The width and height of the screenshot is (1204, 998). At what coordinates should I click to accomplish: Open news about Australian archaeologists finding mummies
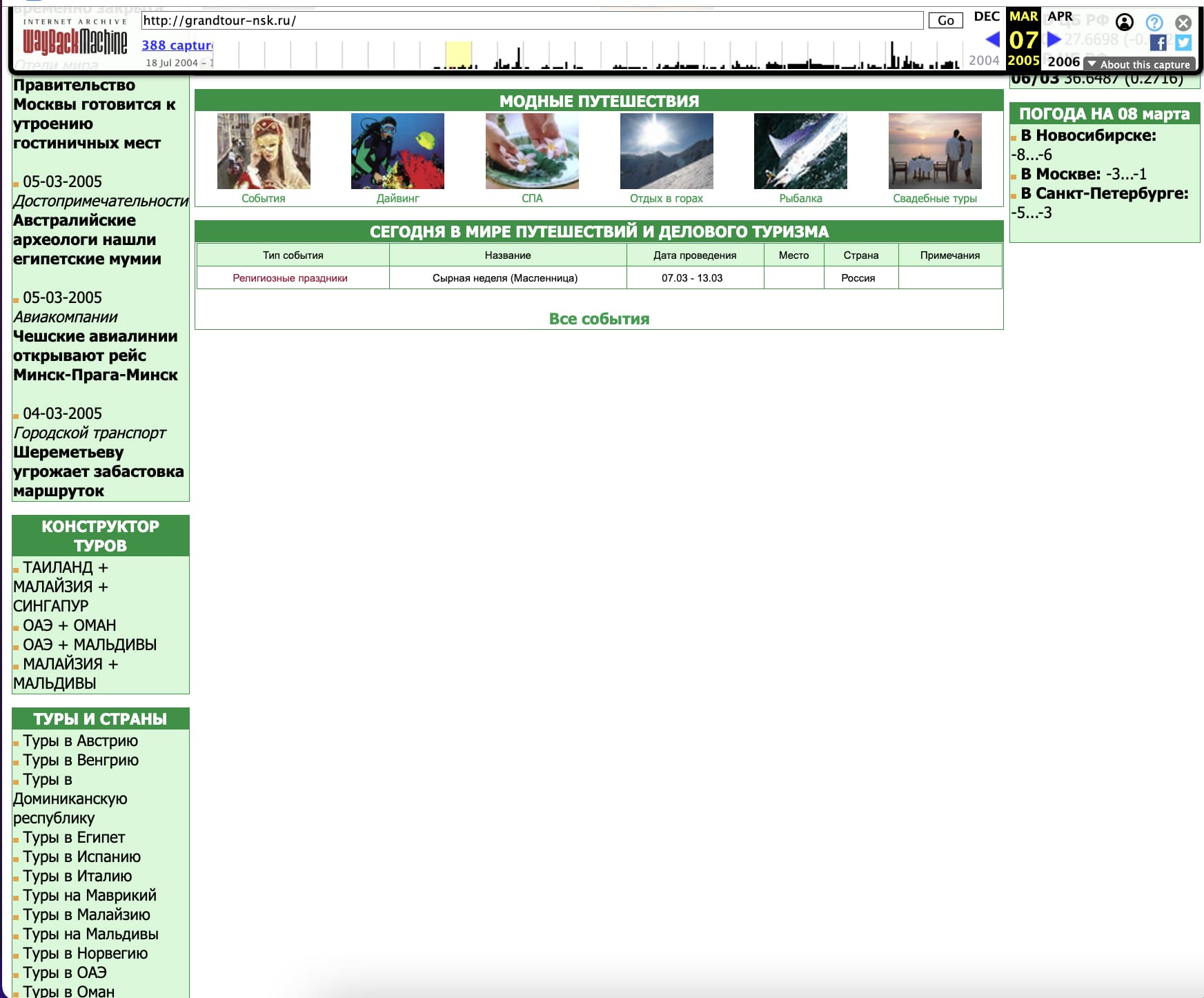(87, 239)
